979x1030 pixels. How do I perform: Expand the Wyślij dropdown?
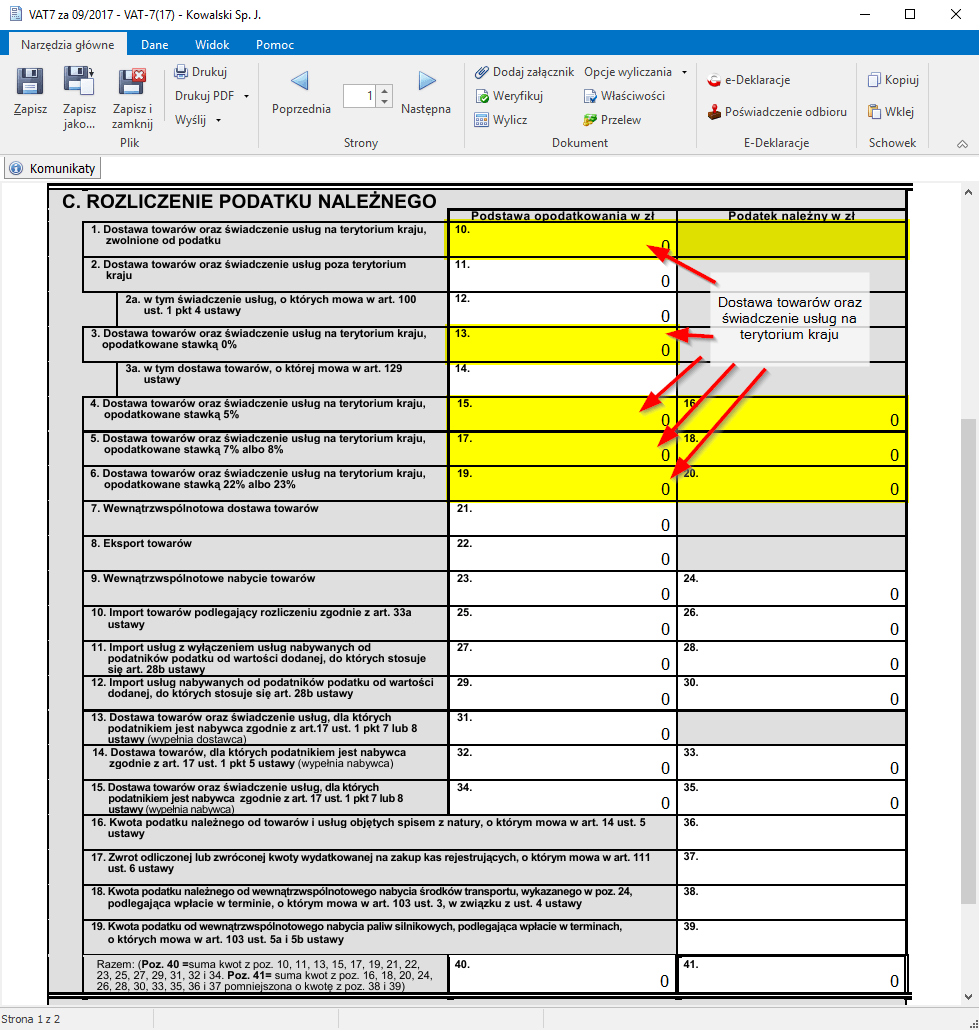point(218,120)
